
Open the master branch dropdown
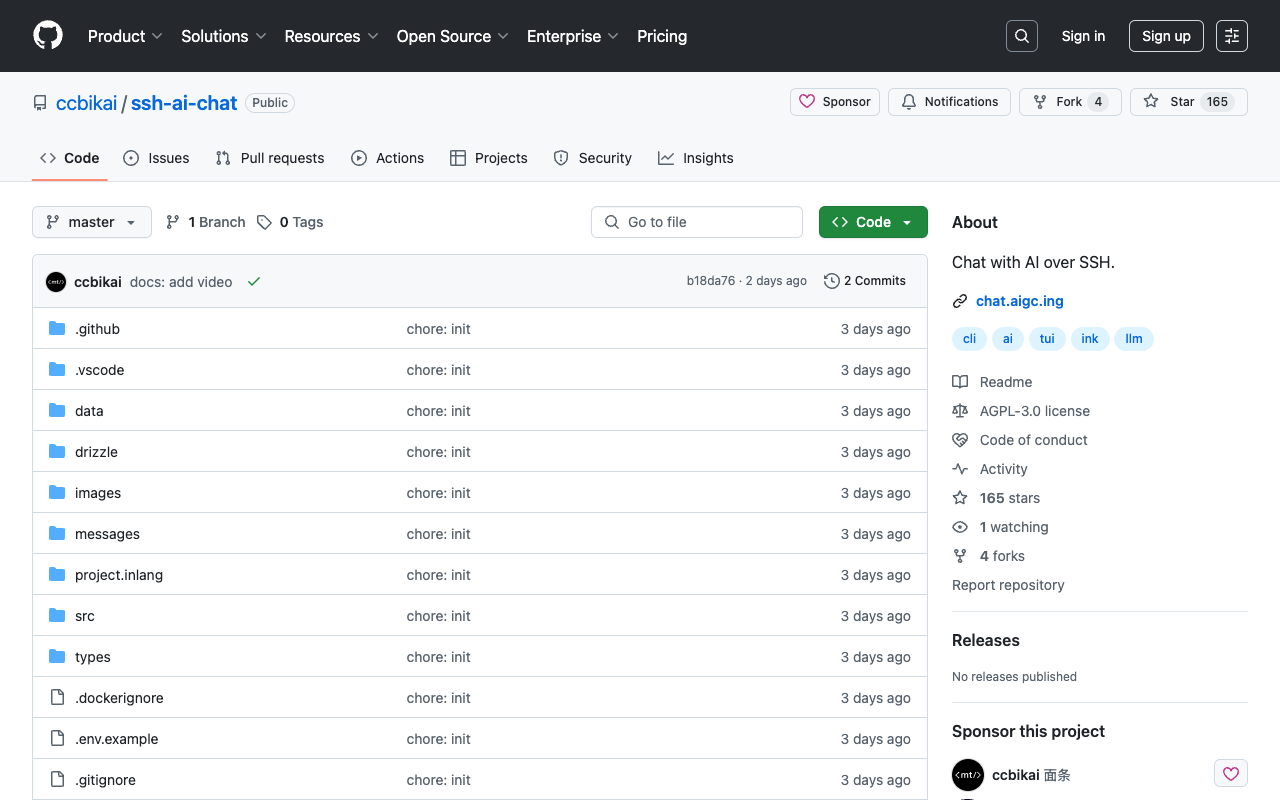(x=92, y=222)
